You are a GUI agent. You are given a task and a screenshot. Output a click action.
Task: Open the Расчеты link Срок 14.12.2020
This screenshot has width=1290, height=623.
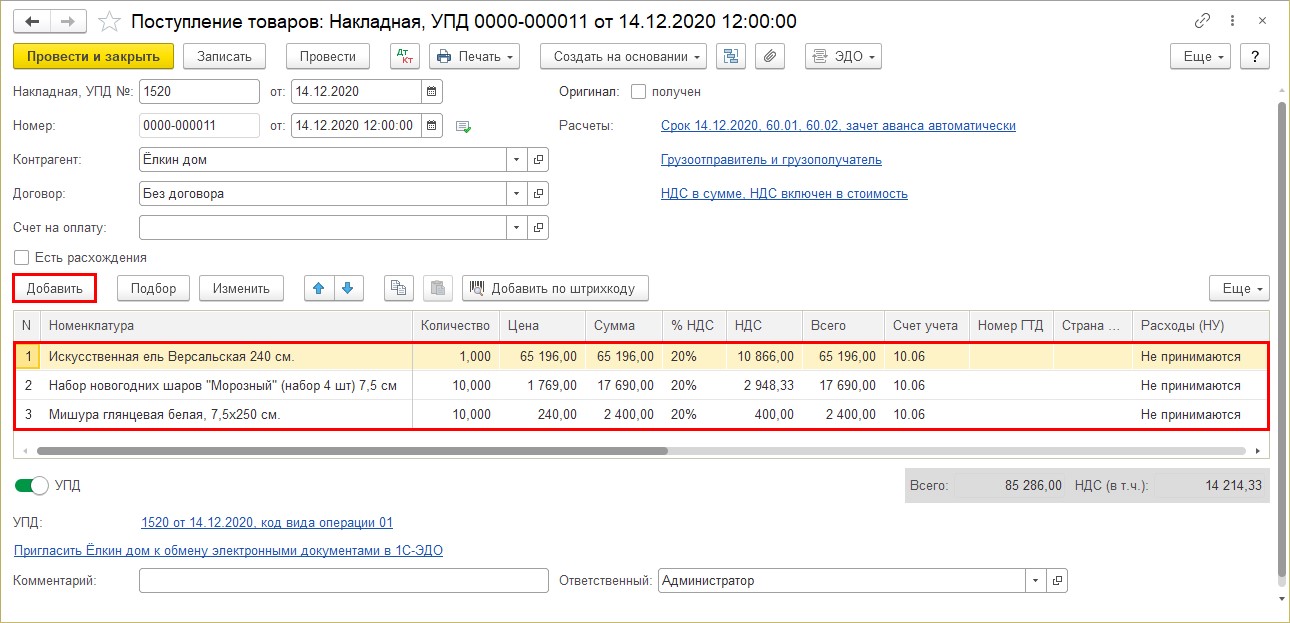(838, 126)
